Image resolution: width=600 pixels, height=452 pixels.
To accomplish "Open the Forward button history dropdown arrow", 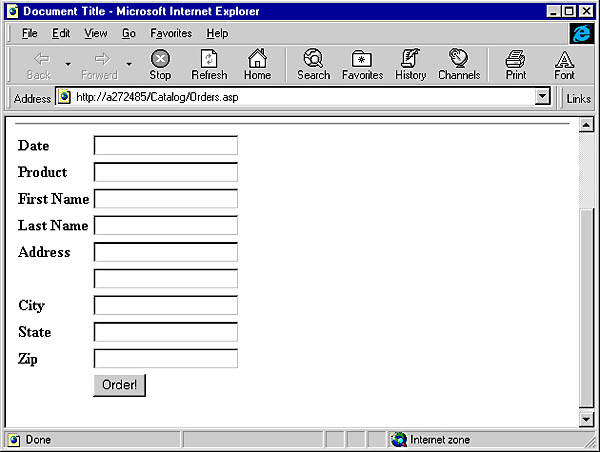I will click(129, 64).
